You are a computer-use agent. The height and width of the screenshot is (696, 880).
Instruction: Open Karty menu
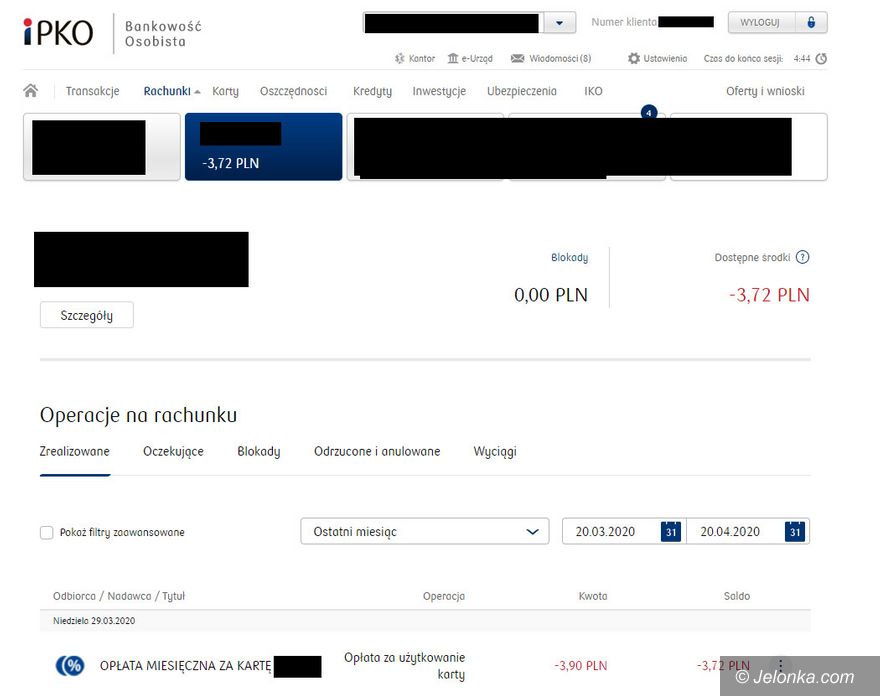click(x=225, y=91)
